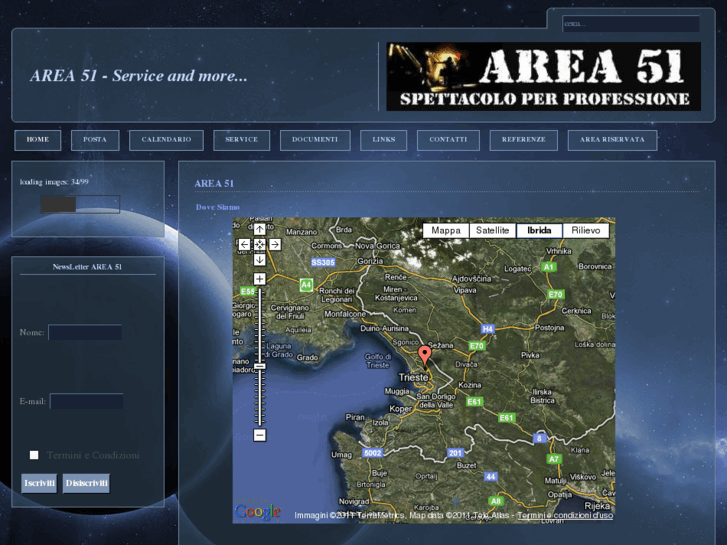The height and width of the screenshot is (545, 727).
Task: Click the Disiscriviti newsletter button
Action: (x=86, y=483)
